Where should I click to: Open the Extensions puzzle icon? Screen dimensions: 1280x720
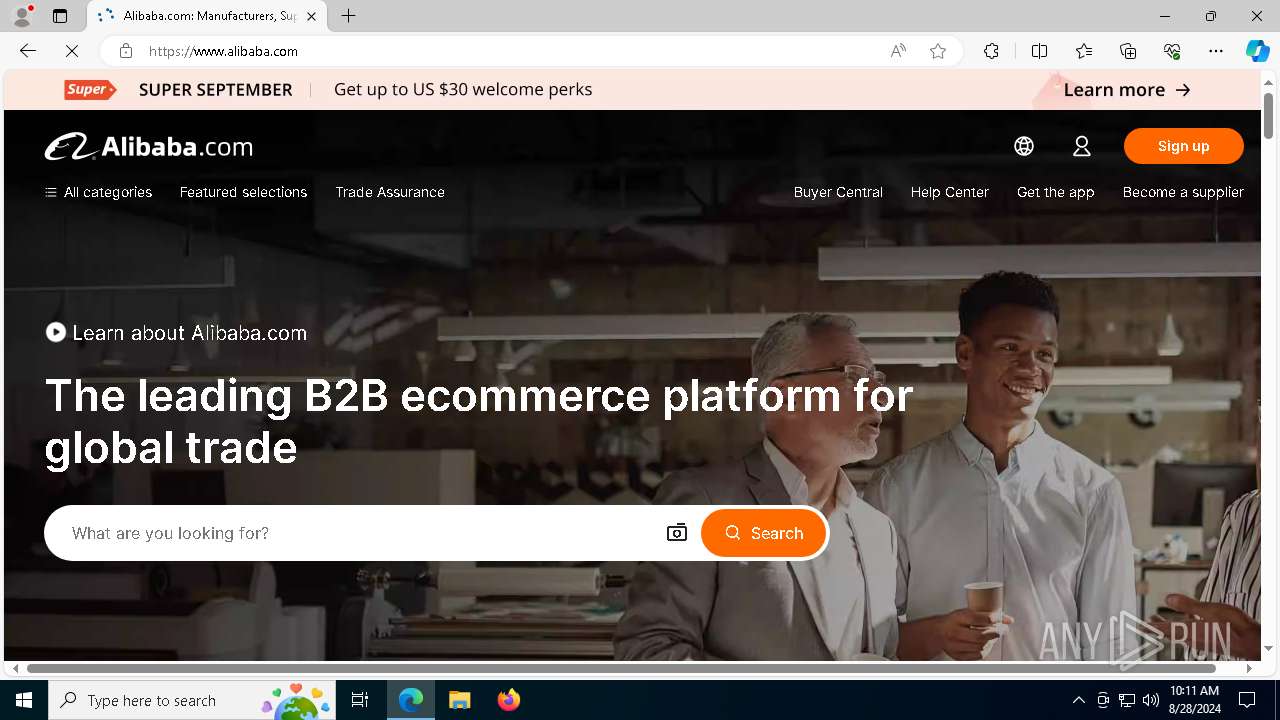pyautogui.click(x=991, y=51)
